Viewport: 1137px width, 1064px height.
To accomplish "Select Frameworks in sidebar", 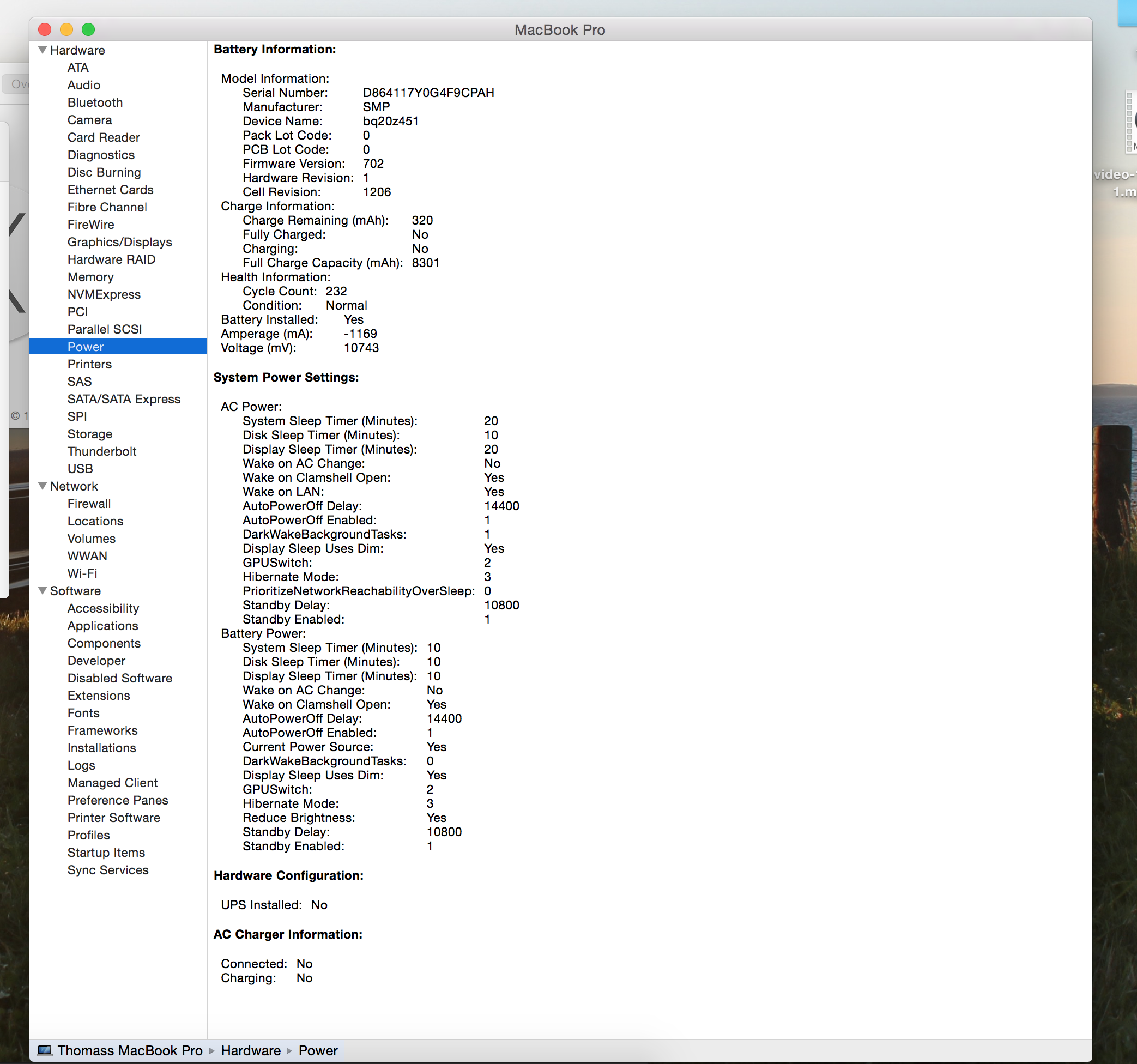I will 102,730.
